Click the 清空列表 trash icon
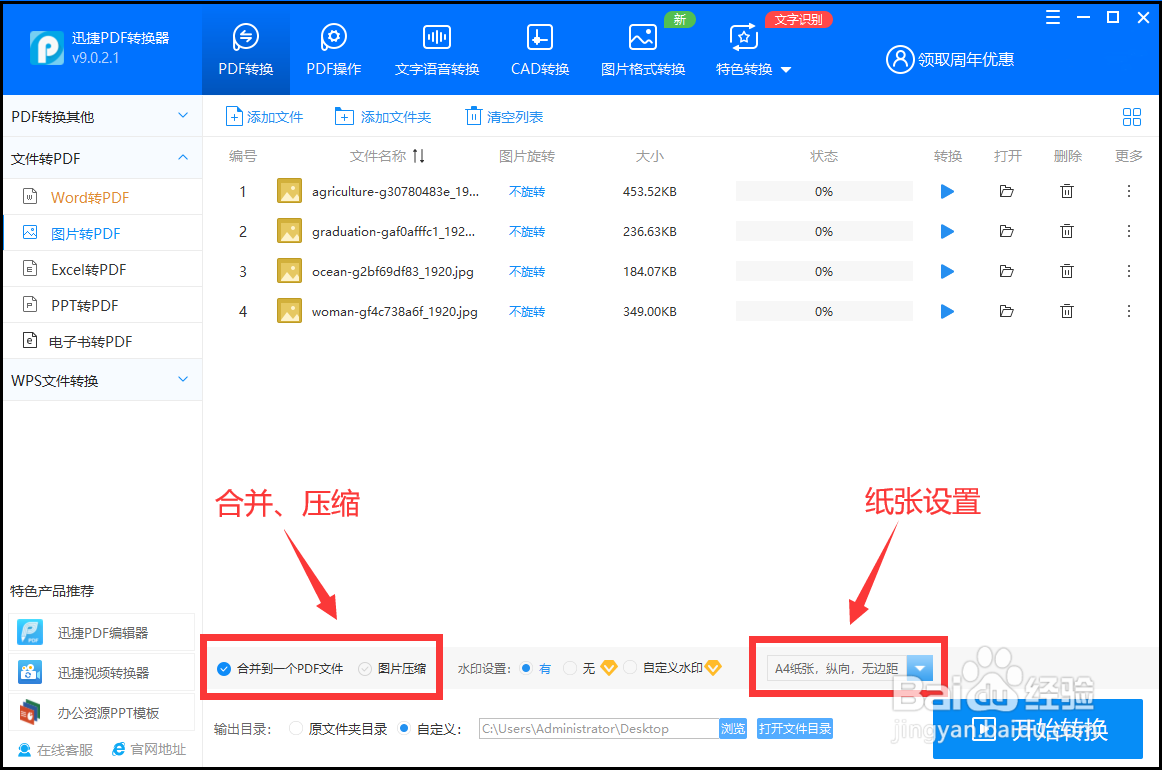 click(473, 116)
